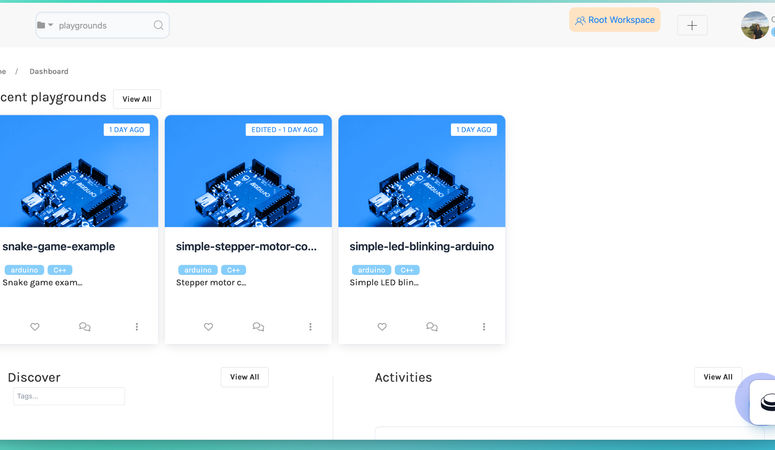Open more options for snake-game-example
The height and width of the screenshot is (450, 775).
coord(137,326)
